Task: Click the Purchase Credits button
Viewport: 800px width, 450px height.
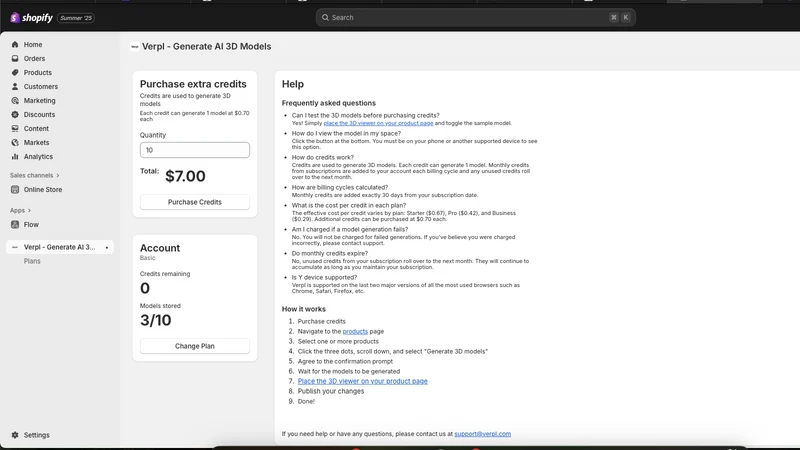Action: pyautogui.click(x=195, y=202)
